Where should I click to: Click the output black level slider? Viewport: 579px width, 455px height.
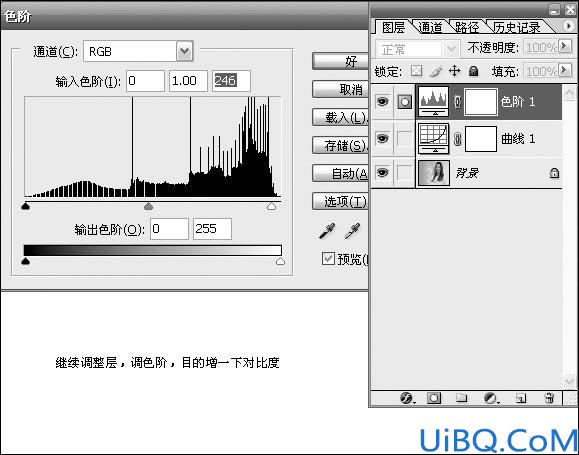(x=25, y=261)
